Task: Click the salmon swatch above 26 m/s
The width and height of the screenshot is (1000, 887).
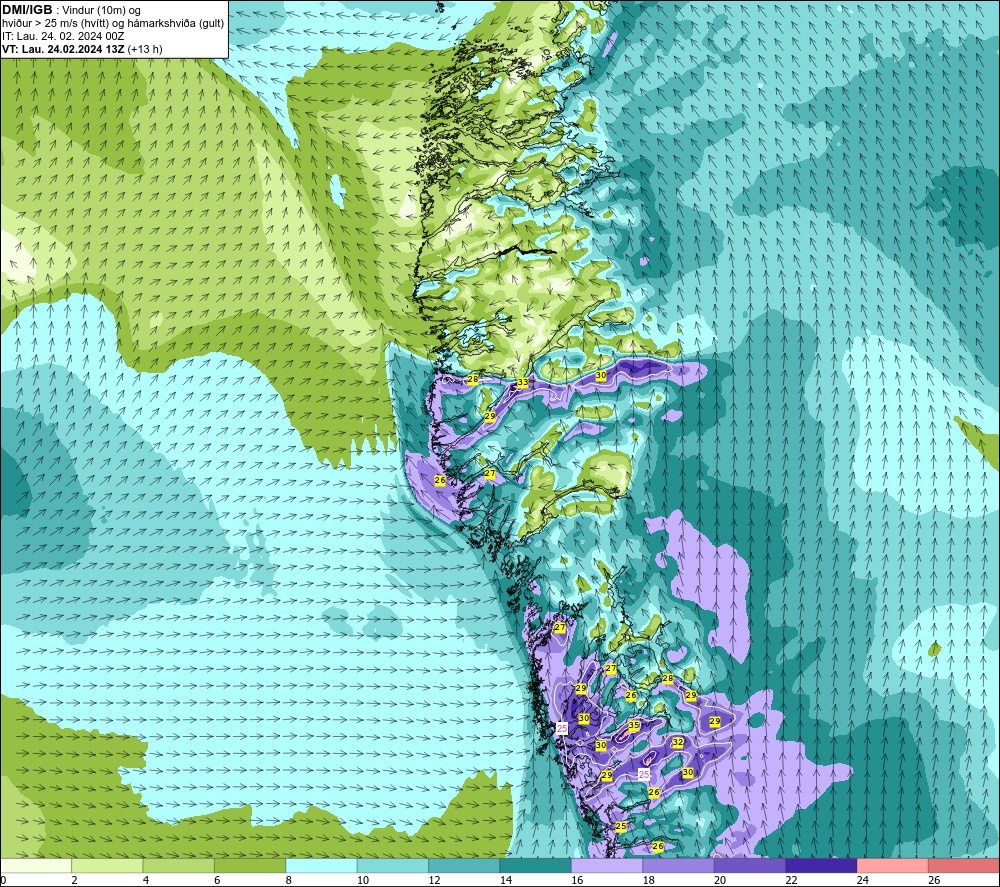Action: pos(964,865)
